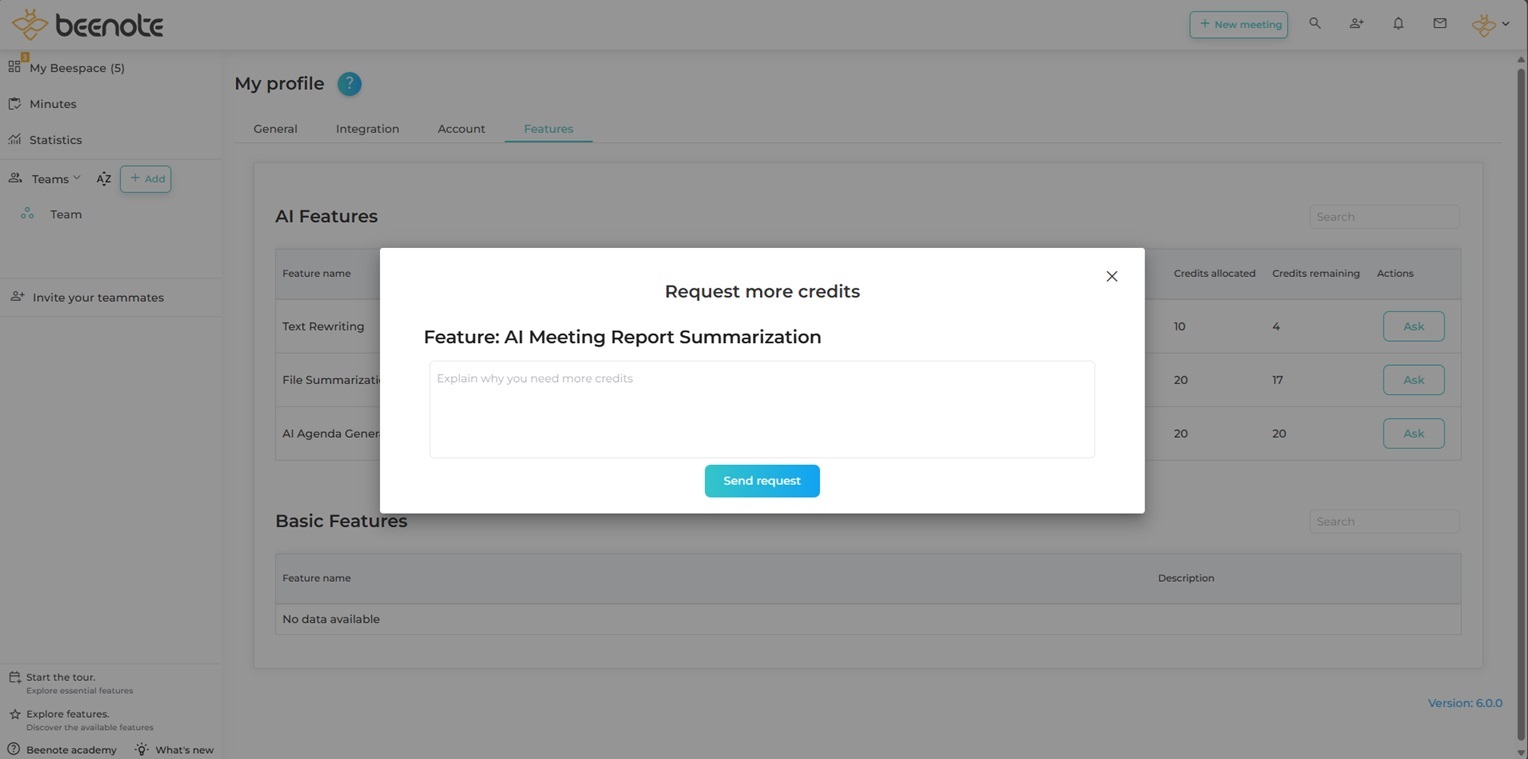Close the Request more credits dialog
This screenshot has height=759, width=1528.
tap(1111, 276)
